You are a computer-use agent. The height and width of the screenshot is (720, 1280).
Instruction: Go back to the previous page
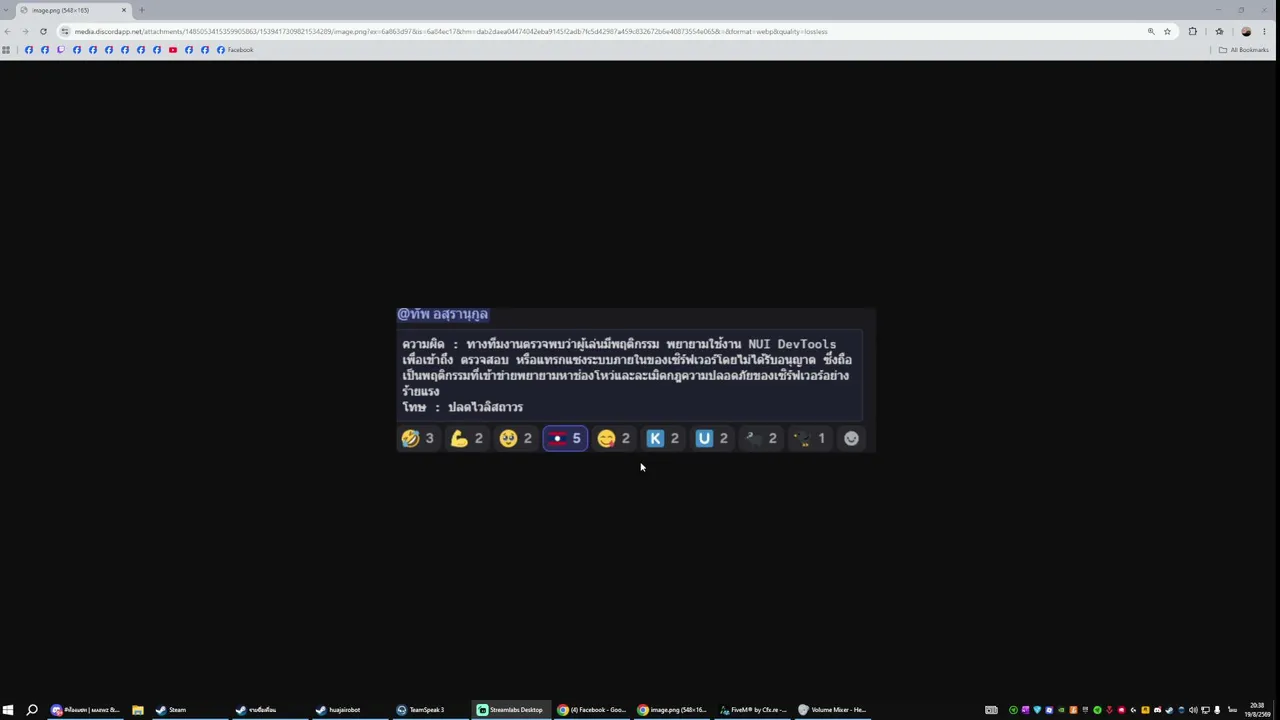coord(8,31)
